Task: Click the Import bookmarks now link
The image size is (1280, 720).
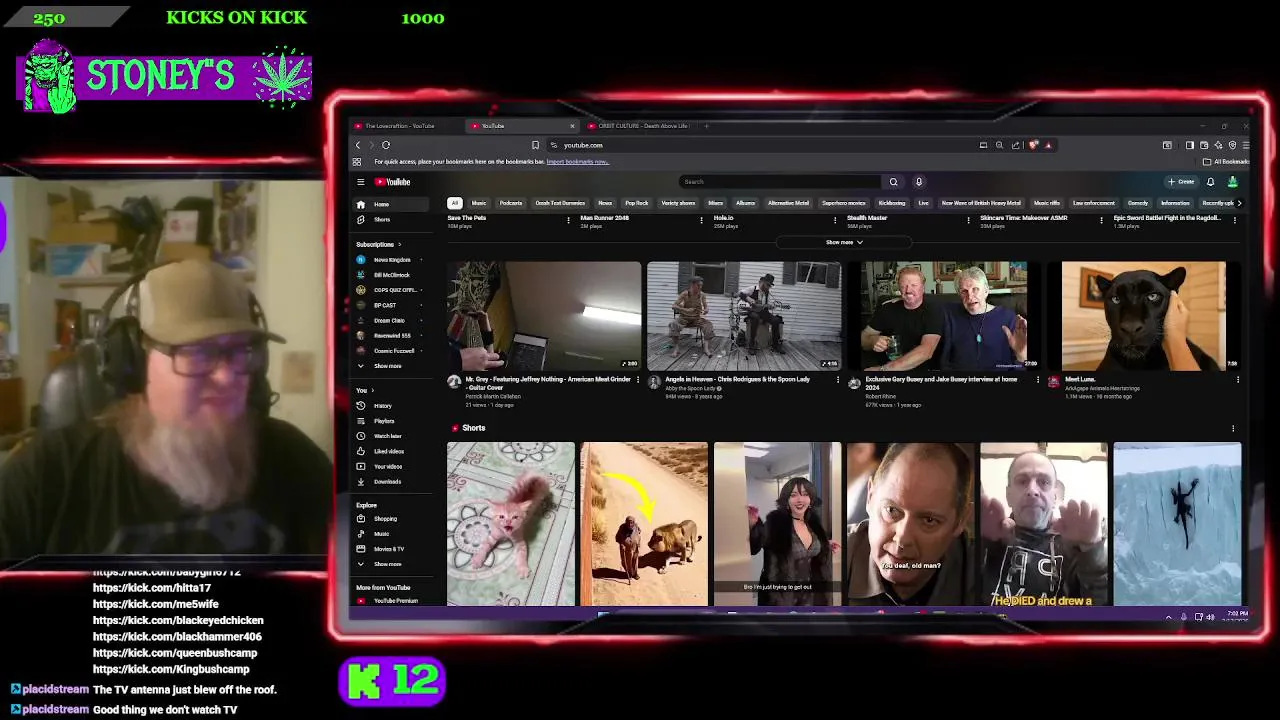Action: point(577,162)
